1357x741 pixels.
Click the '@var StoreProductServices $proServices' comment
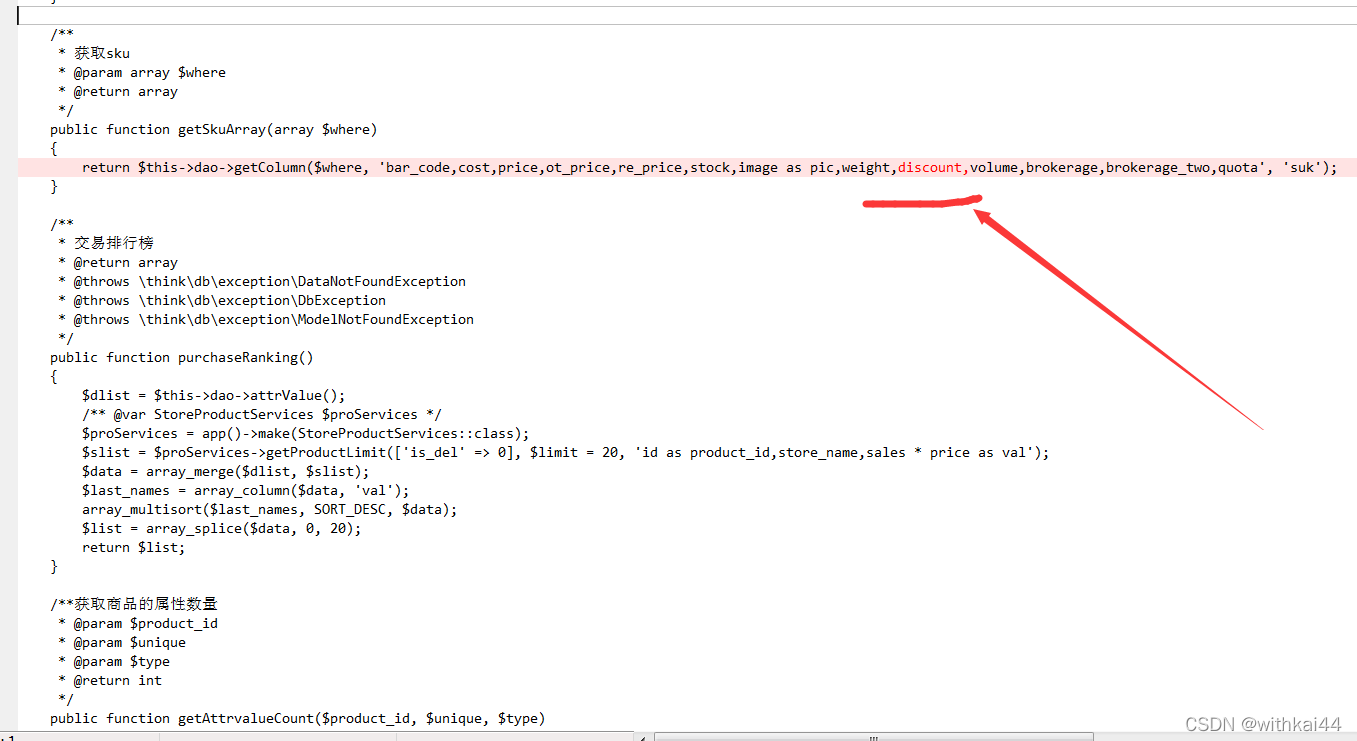(262, 414)
